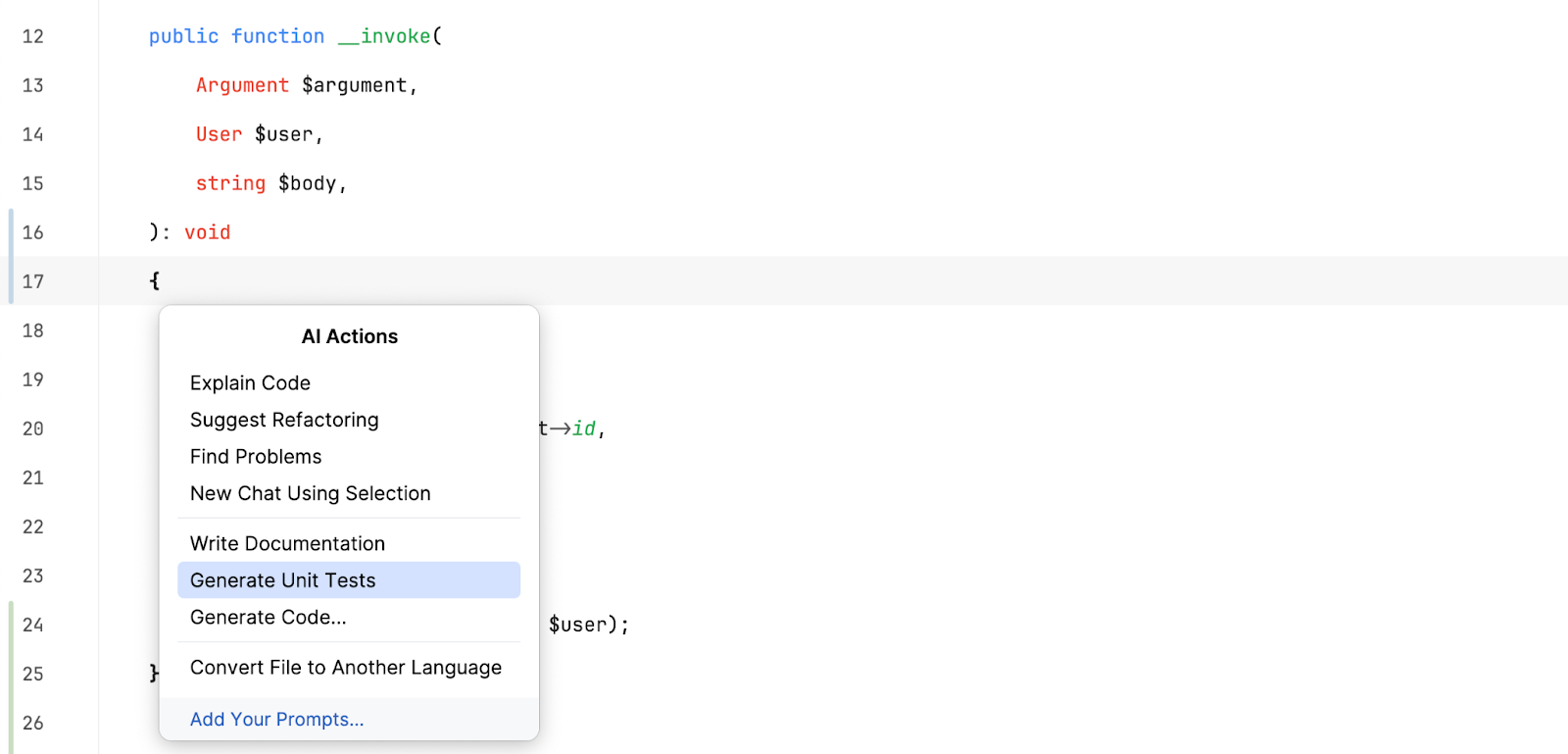Click line number 12 in the gutter
This screenshot has width=1568, height=754.
[33, 36]
